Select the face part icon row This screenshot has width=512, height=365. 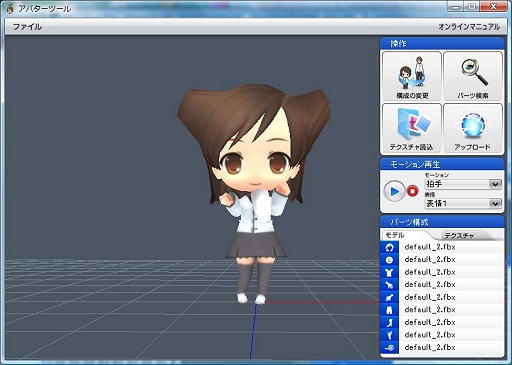point(442,260)
